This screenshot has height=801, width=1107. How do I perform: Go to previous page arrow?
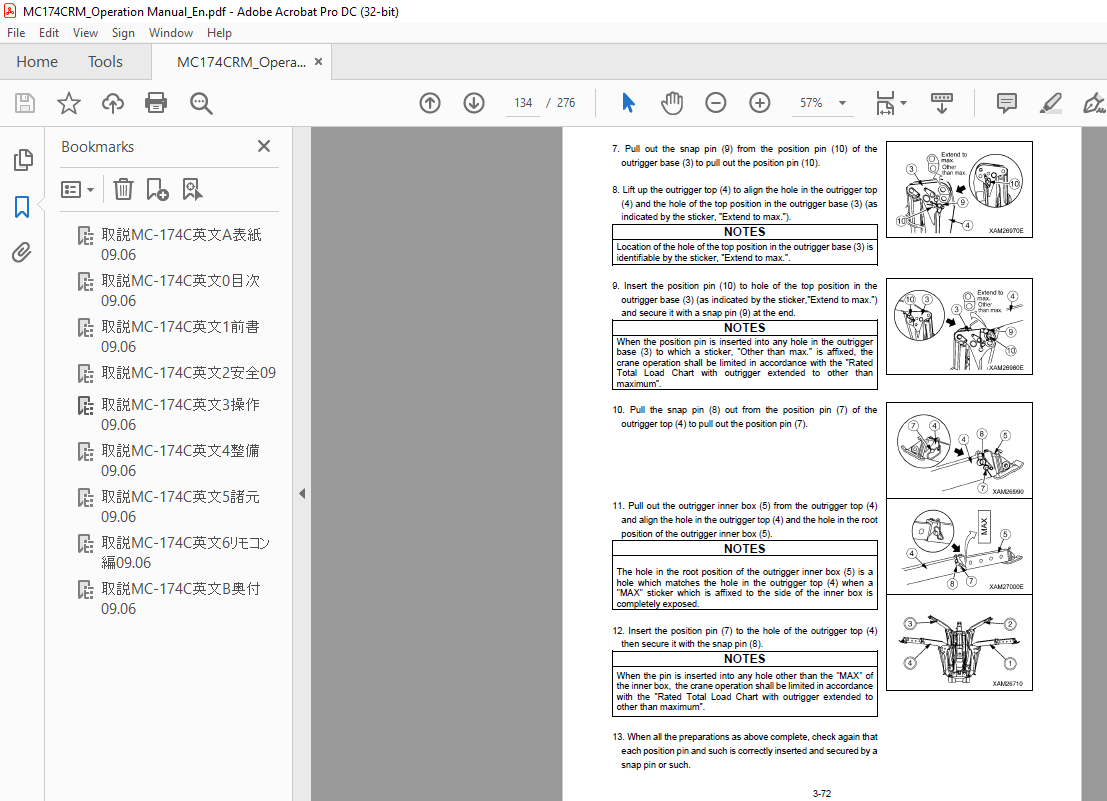430,103
